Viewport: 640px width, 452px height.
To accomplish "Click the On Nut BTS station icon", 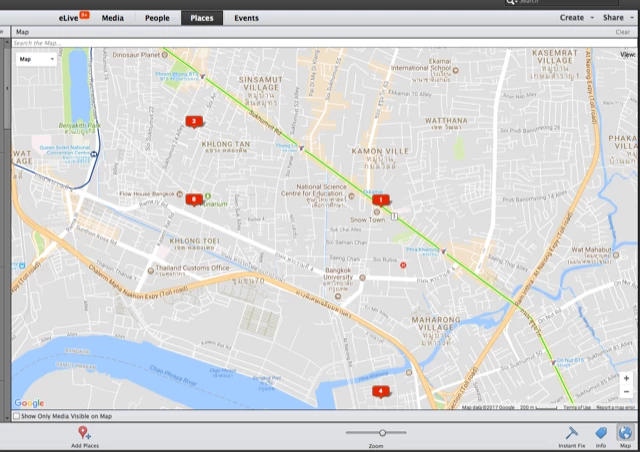I will click(553, 362).
